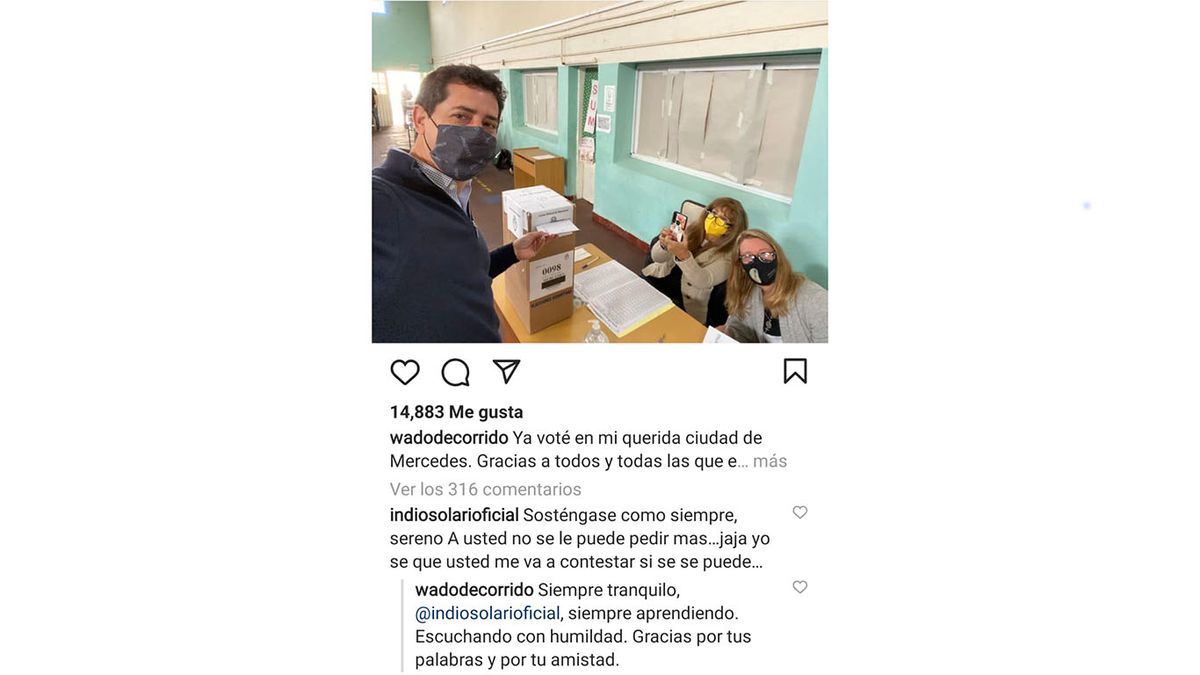Open indiosolarioficial profile from the comment
The height and width of the screenshot is (675, 1200).
(454, 515)
